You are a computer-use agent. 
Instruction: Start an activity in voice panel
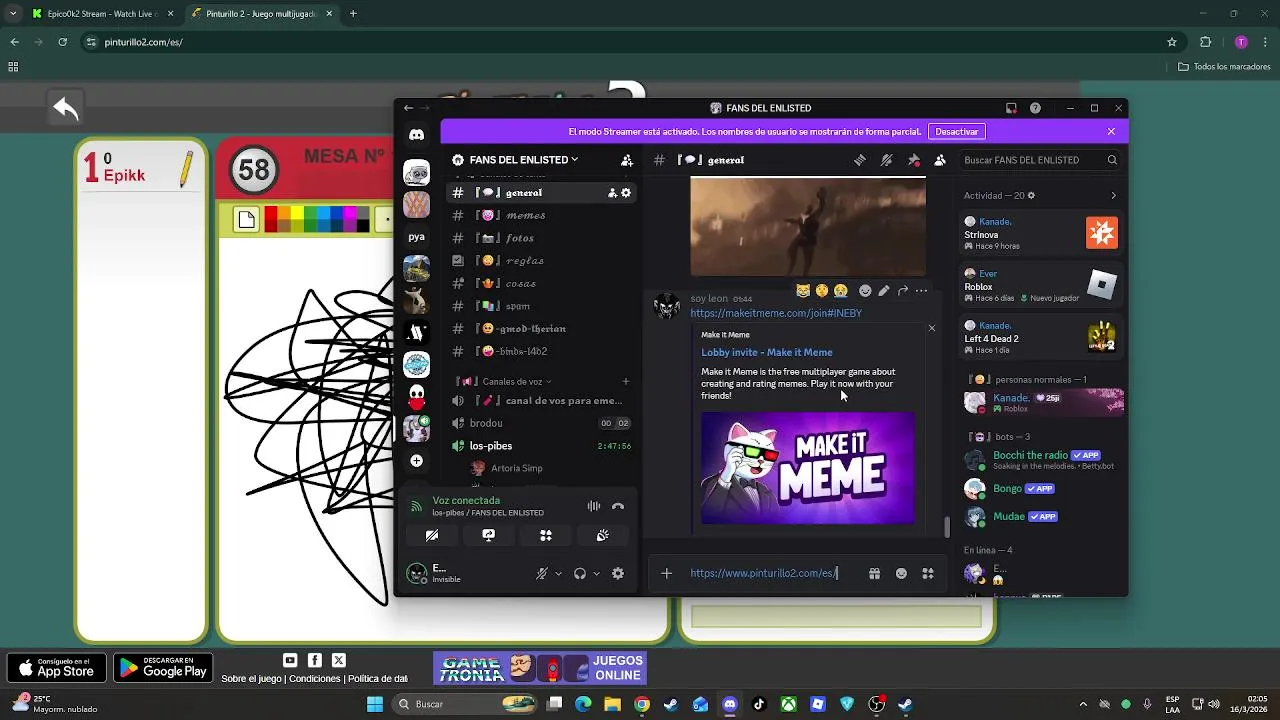tap(546, 535)
